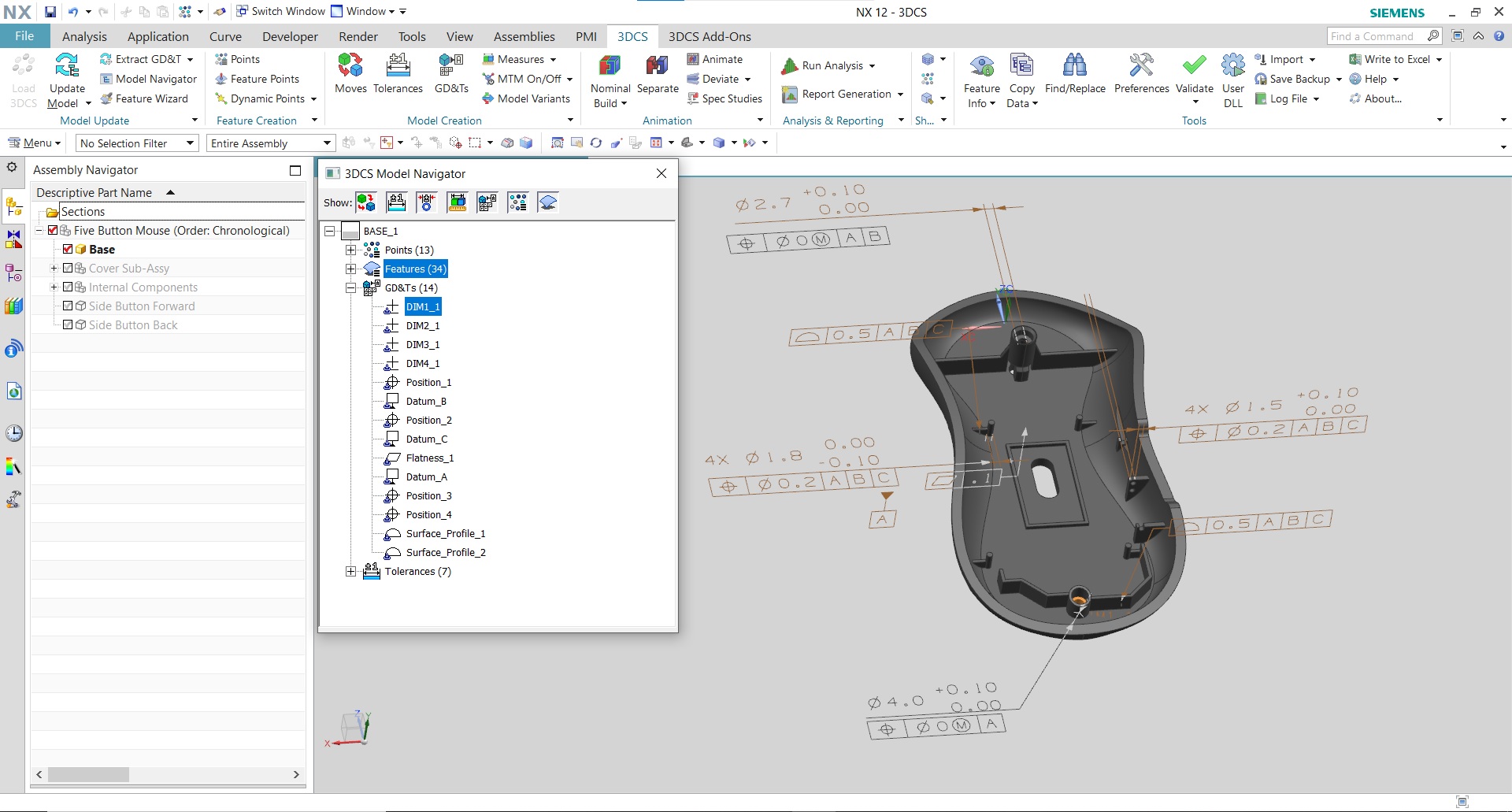The width and height of the screenshot is (1512, 812).
Task: Switch to the 3DCS Add-Ons tab
Action: coord(710,36)
